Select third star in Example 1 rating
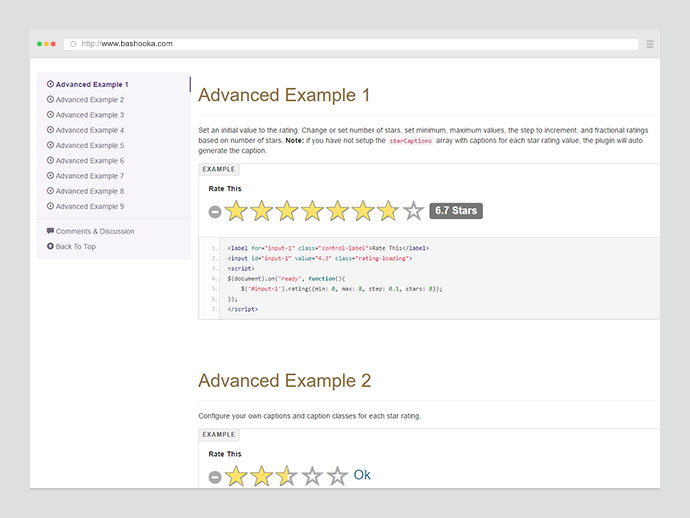Screen dimensions: 690x518 point(287,210)
